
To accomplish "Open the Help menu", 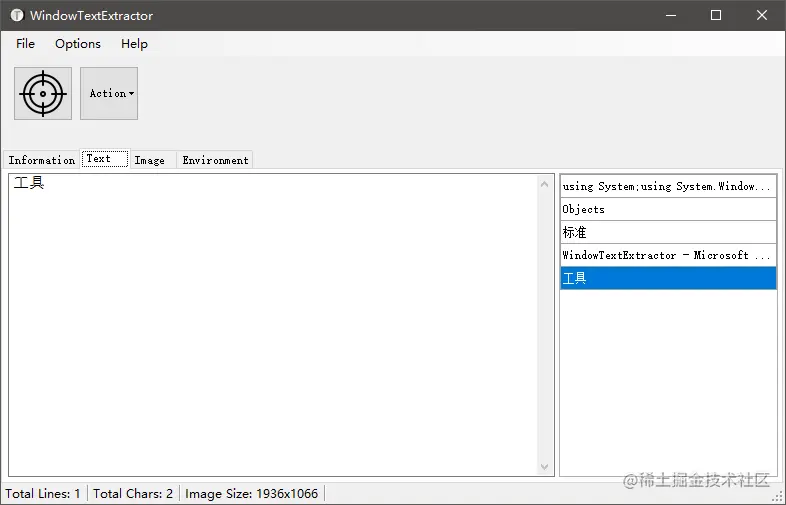I will tap(134, 44).
